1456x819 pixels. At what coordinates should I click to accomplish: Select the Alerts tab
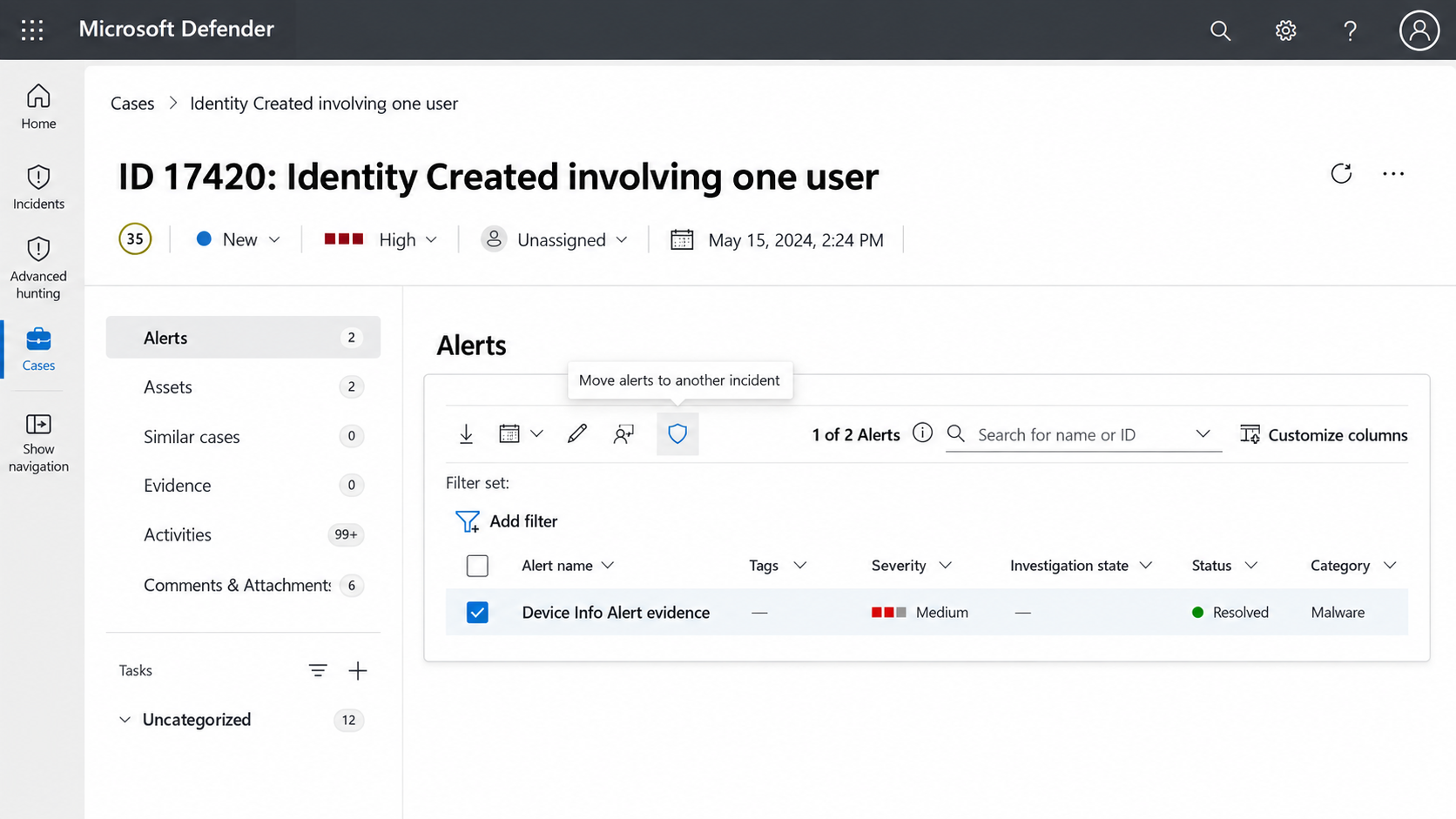tap(243, 337)
